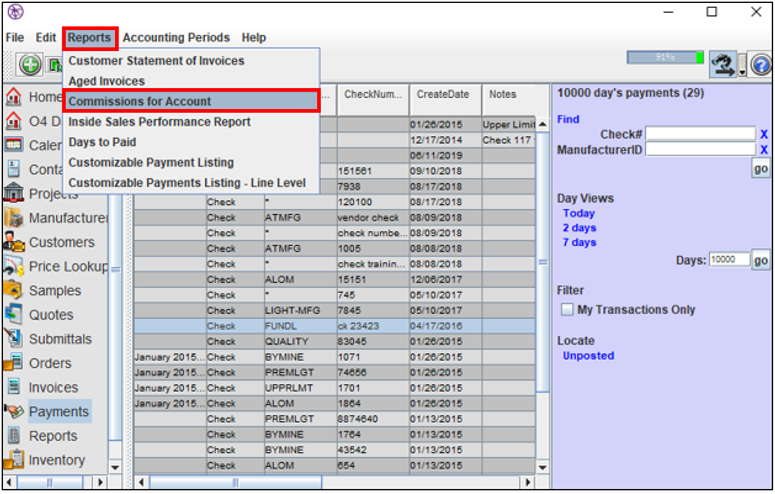Select Days to Paid report
The image size is (775, 494).
point(191,142)
